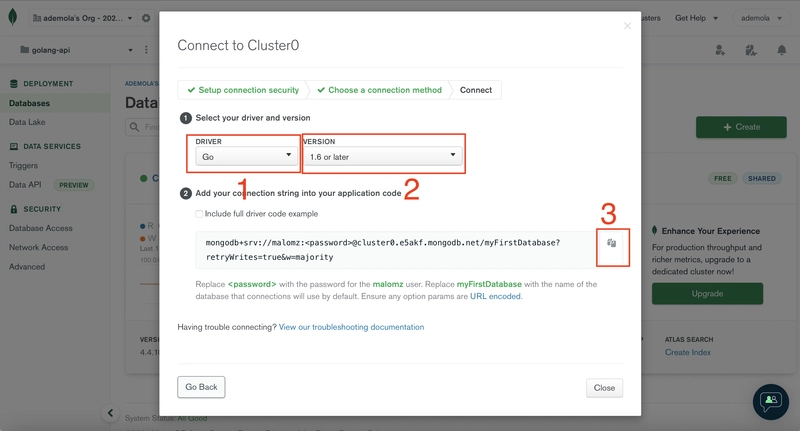Open Data API in the sidebar
The height and width of the screenshot is (431, 800).
tap(25, 185)
